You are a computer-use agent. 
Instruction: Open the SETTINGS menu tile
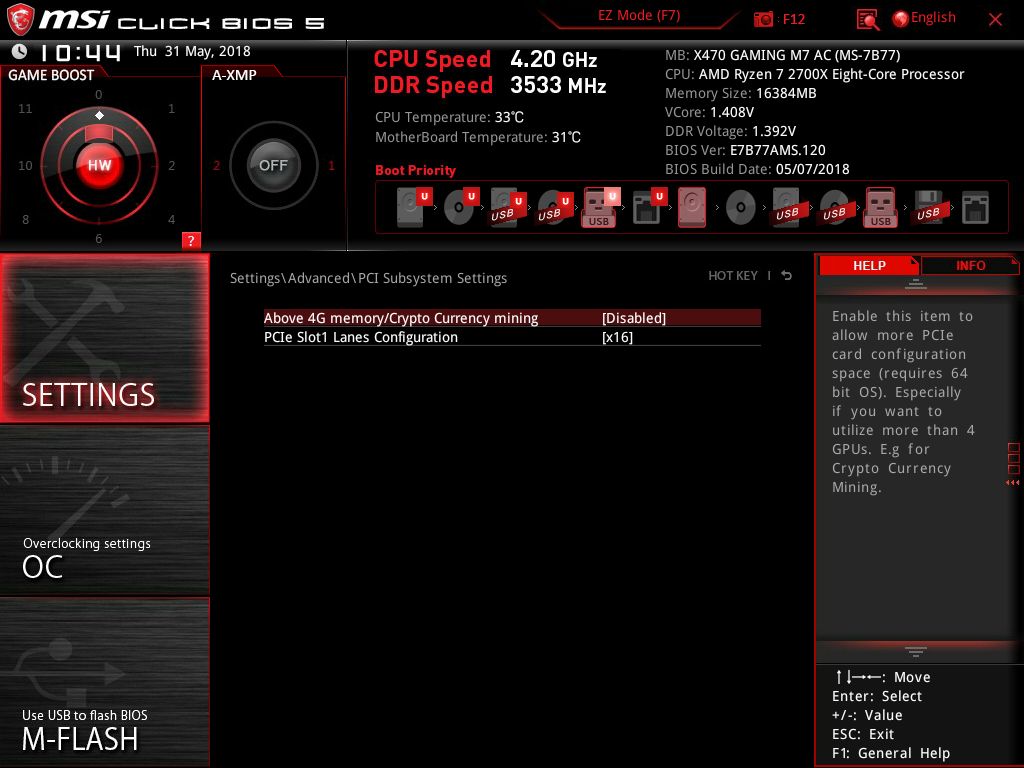tap(104, 338)
